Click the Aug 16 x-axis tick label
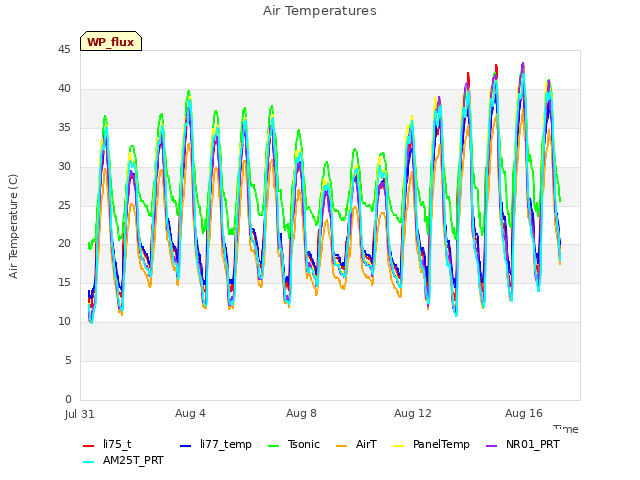 [524, 413]
